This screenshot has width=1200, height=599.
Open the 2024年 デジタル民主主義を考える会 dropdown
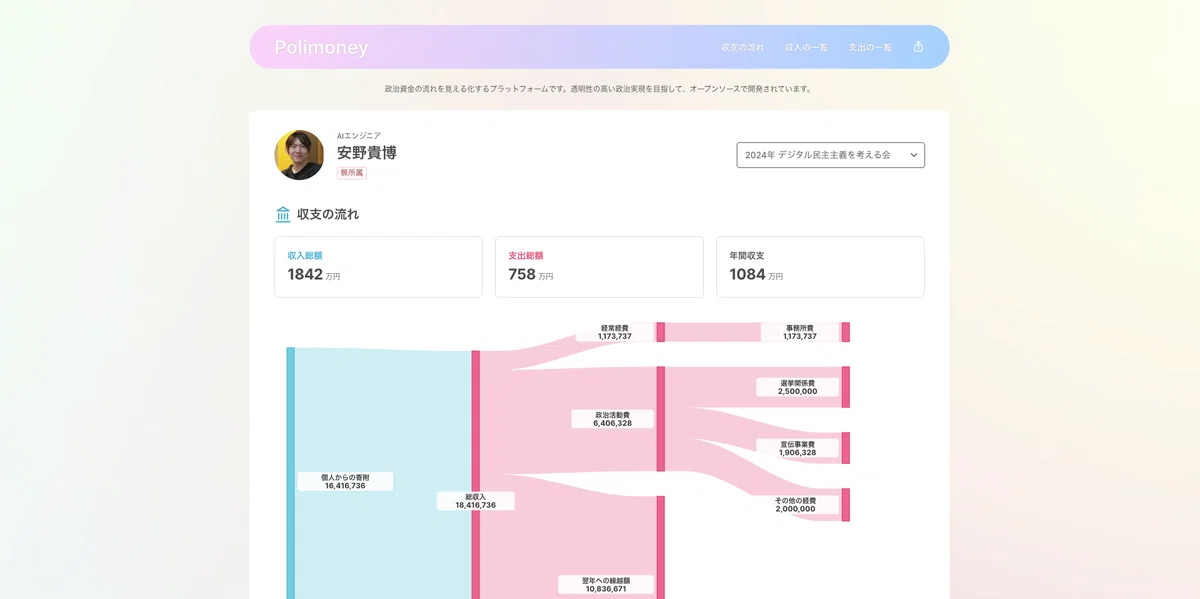[830, 155]
